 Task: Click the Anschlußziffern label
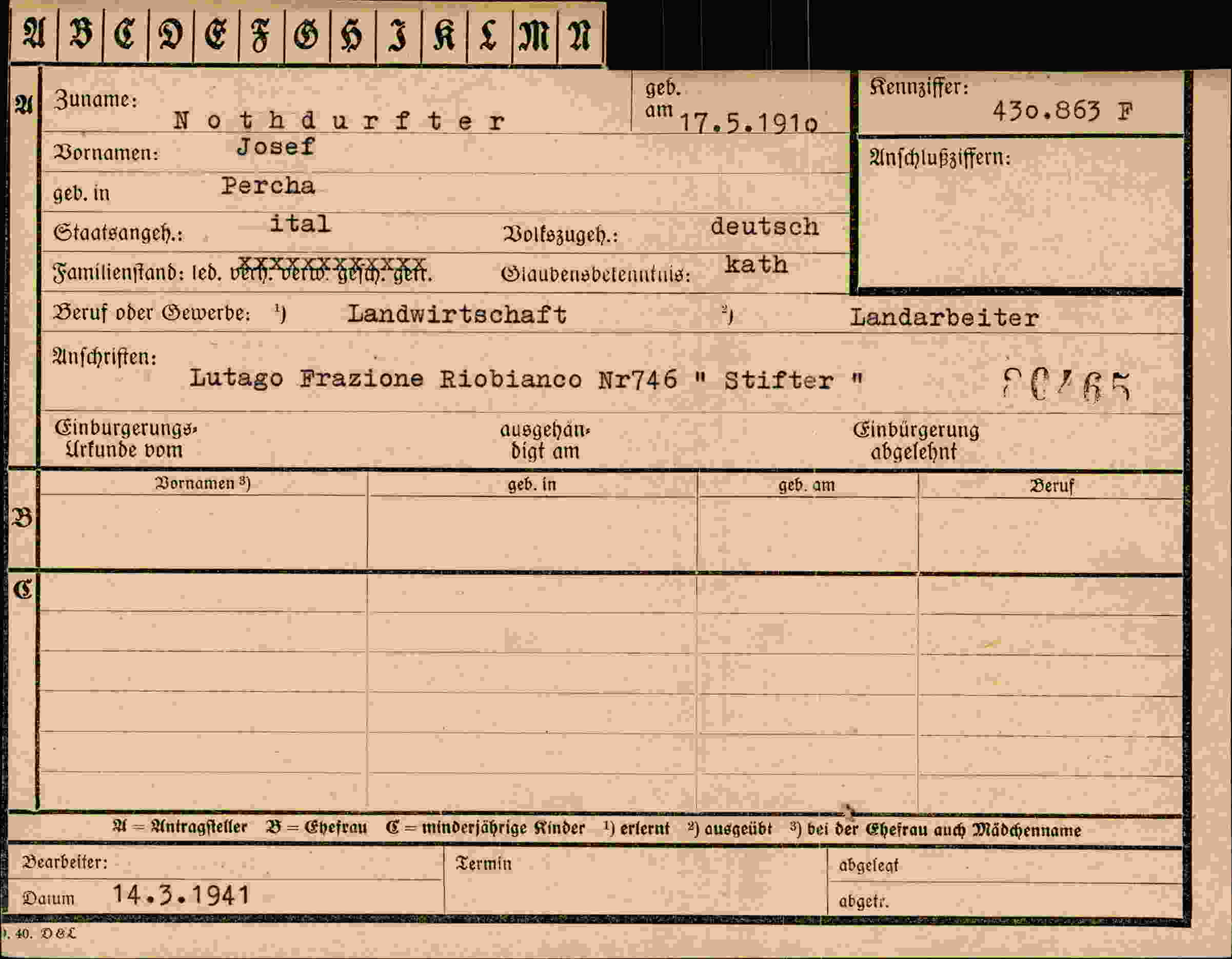pyautogui.click(x=940, y=157)
